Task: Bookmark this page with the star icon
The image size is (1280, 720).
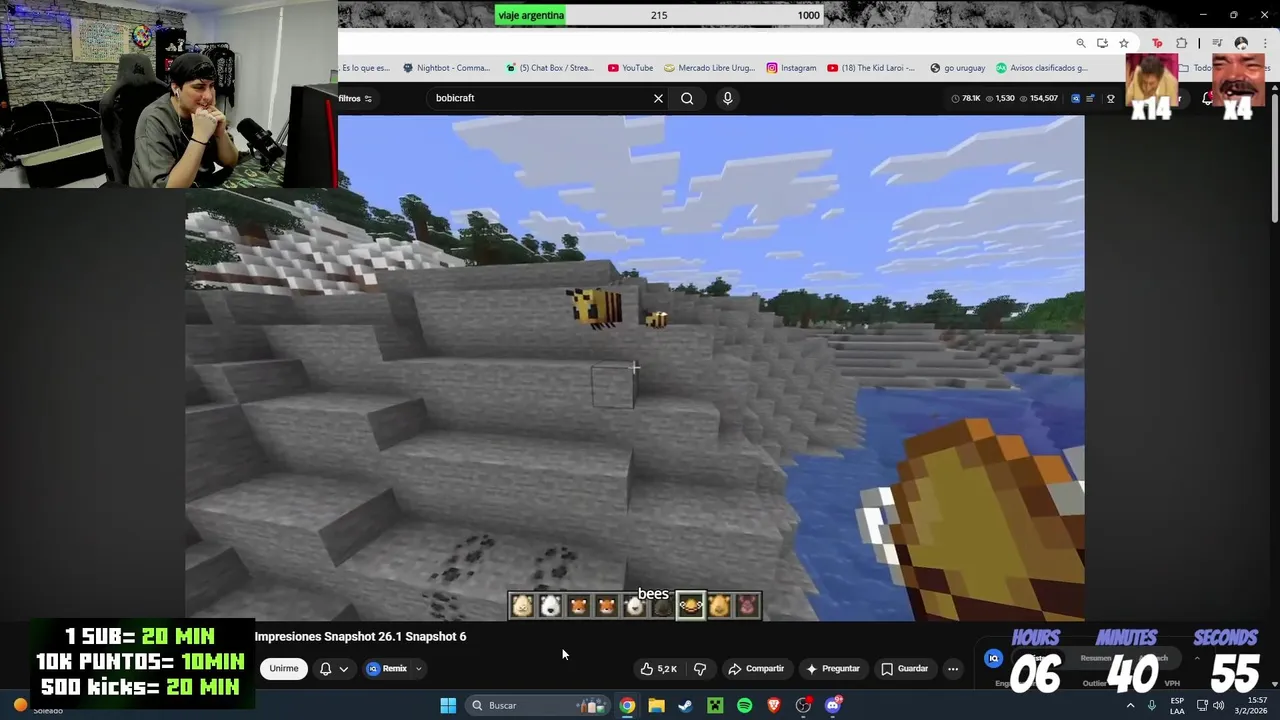Action: tap(1124, 43)
